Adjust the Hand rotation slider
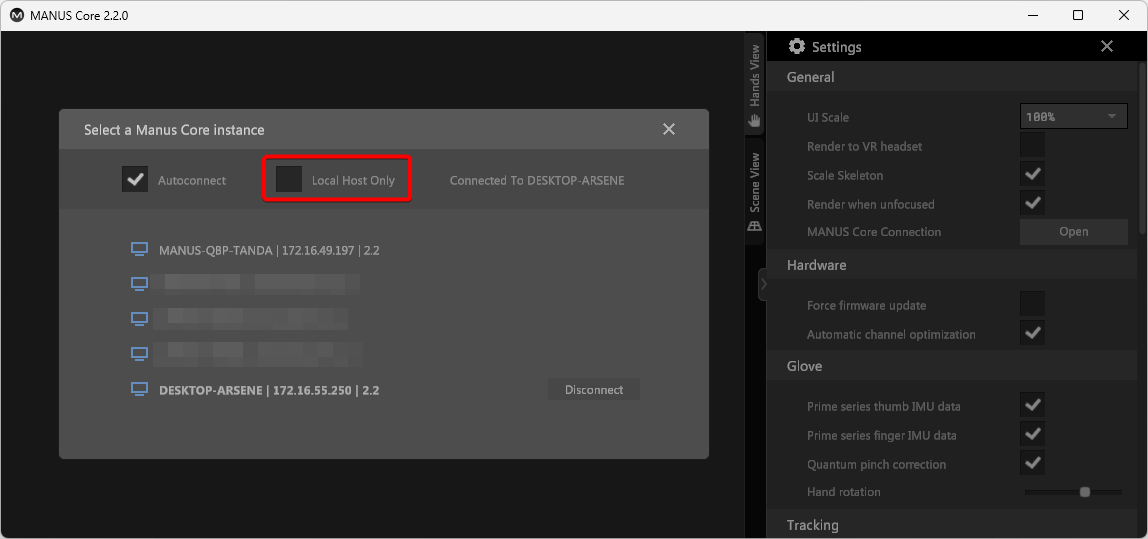This screenshot has width=1148, height=539. coord(1084,492)
